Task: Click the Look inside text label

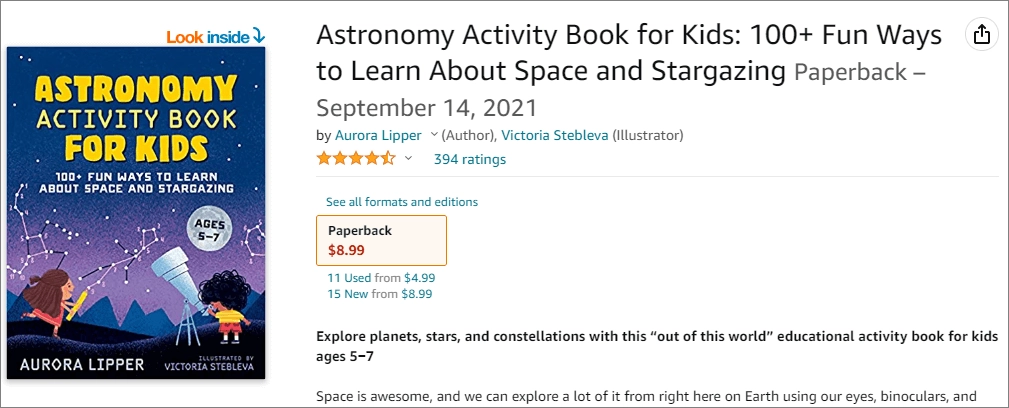Action: (208, 37)
